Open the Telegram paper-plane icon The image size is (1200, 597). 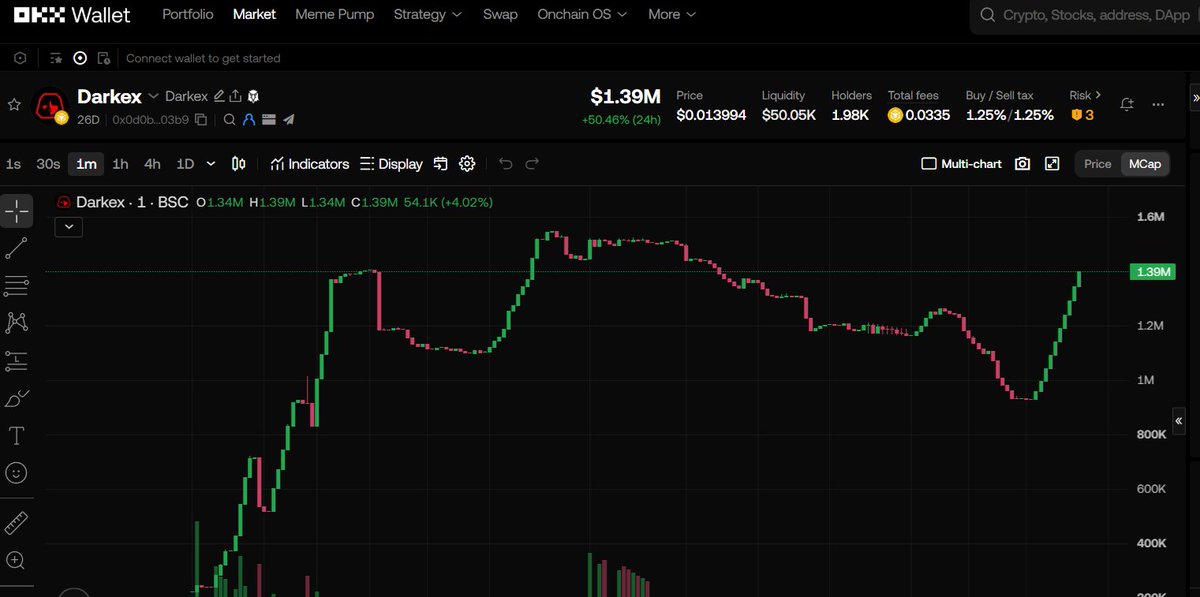click(288, 120)
